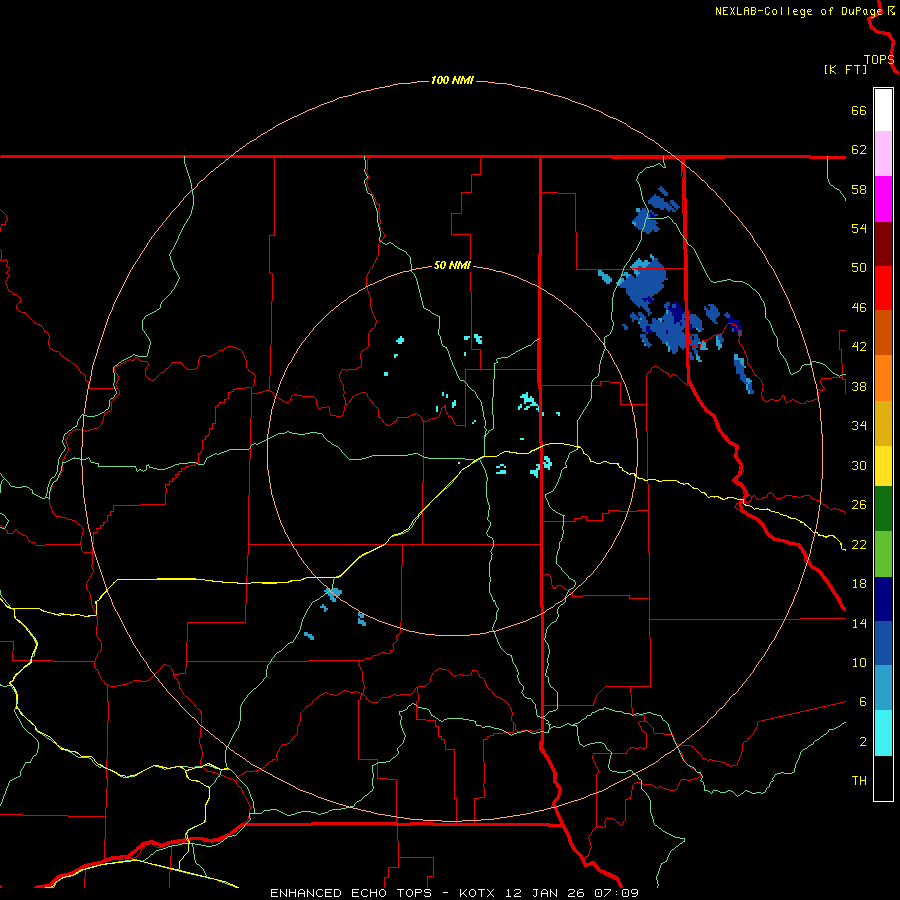Click the TH legend label

point(859,781)
